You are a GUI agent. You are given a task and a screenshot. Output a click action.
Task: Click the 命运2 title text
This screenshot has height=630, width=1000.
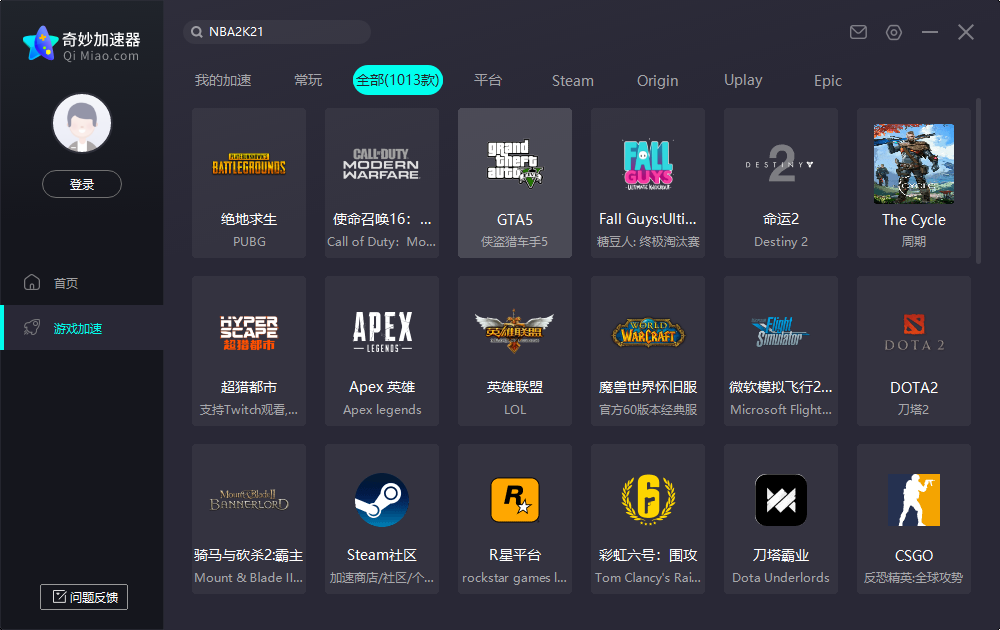point(781,219)
